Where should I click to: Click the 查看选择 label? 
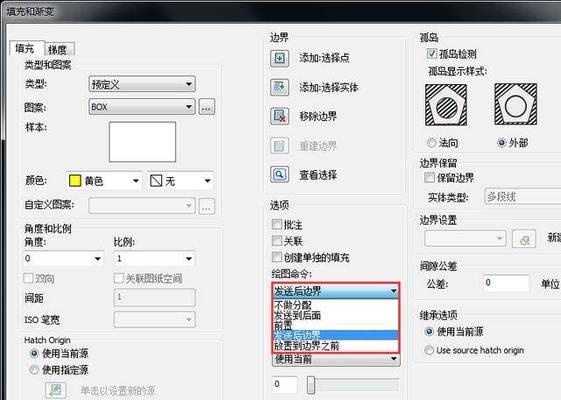318,175
